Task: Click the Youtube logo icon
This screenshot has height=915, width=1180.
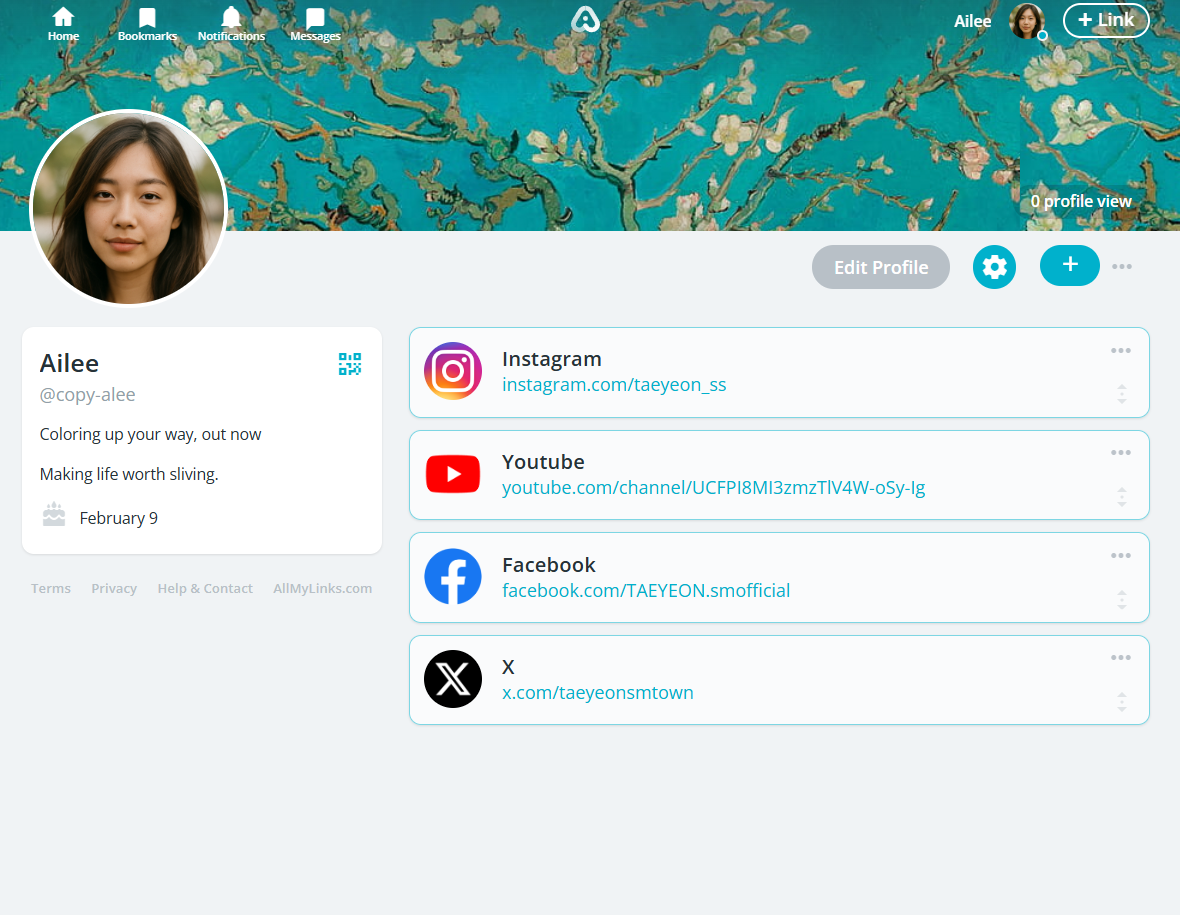Action: click(x=453, y=474)
